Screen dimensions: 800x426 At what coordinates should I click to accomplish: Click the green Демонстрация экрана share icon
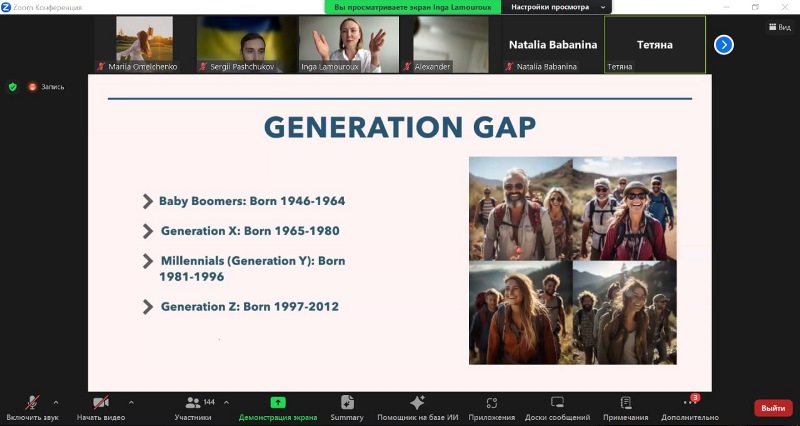click(x=278, y=402)
